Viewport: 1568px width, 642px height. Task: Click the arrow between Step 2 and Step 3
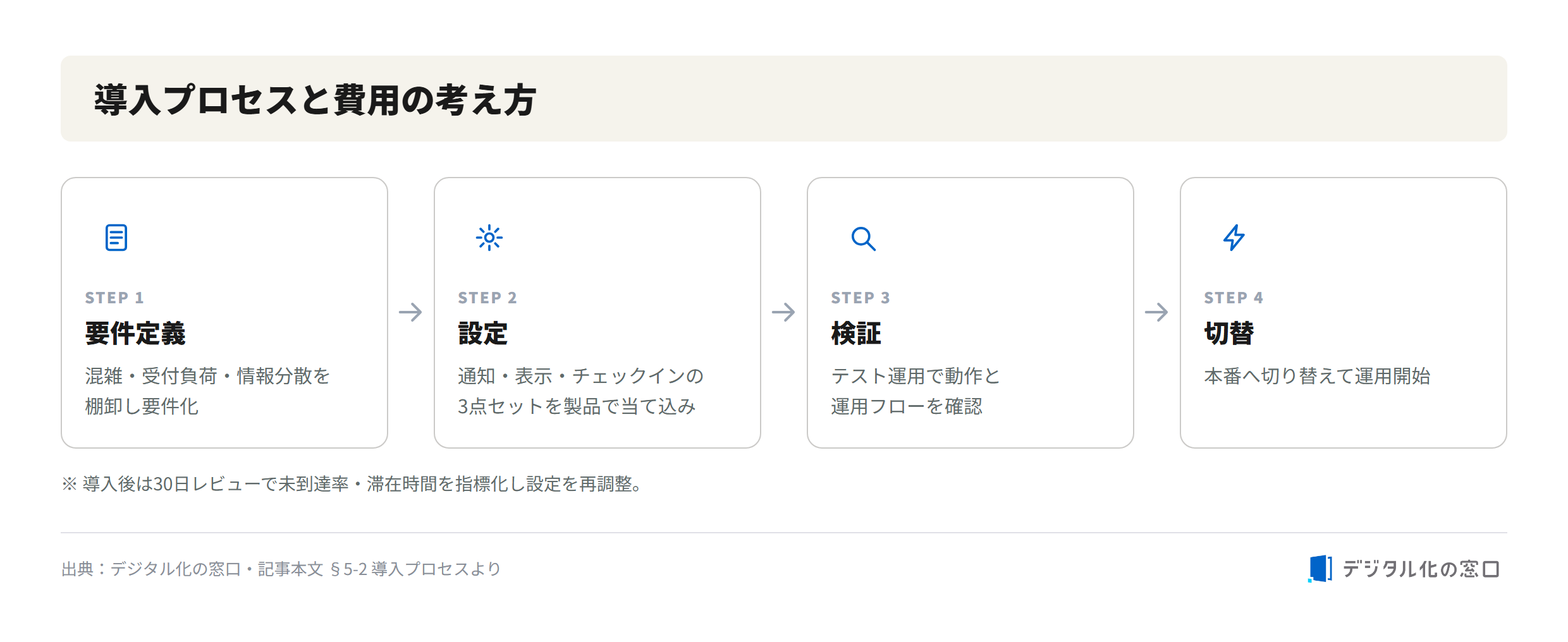[783, 312]
